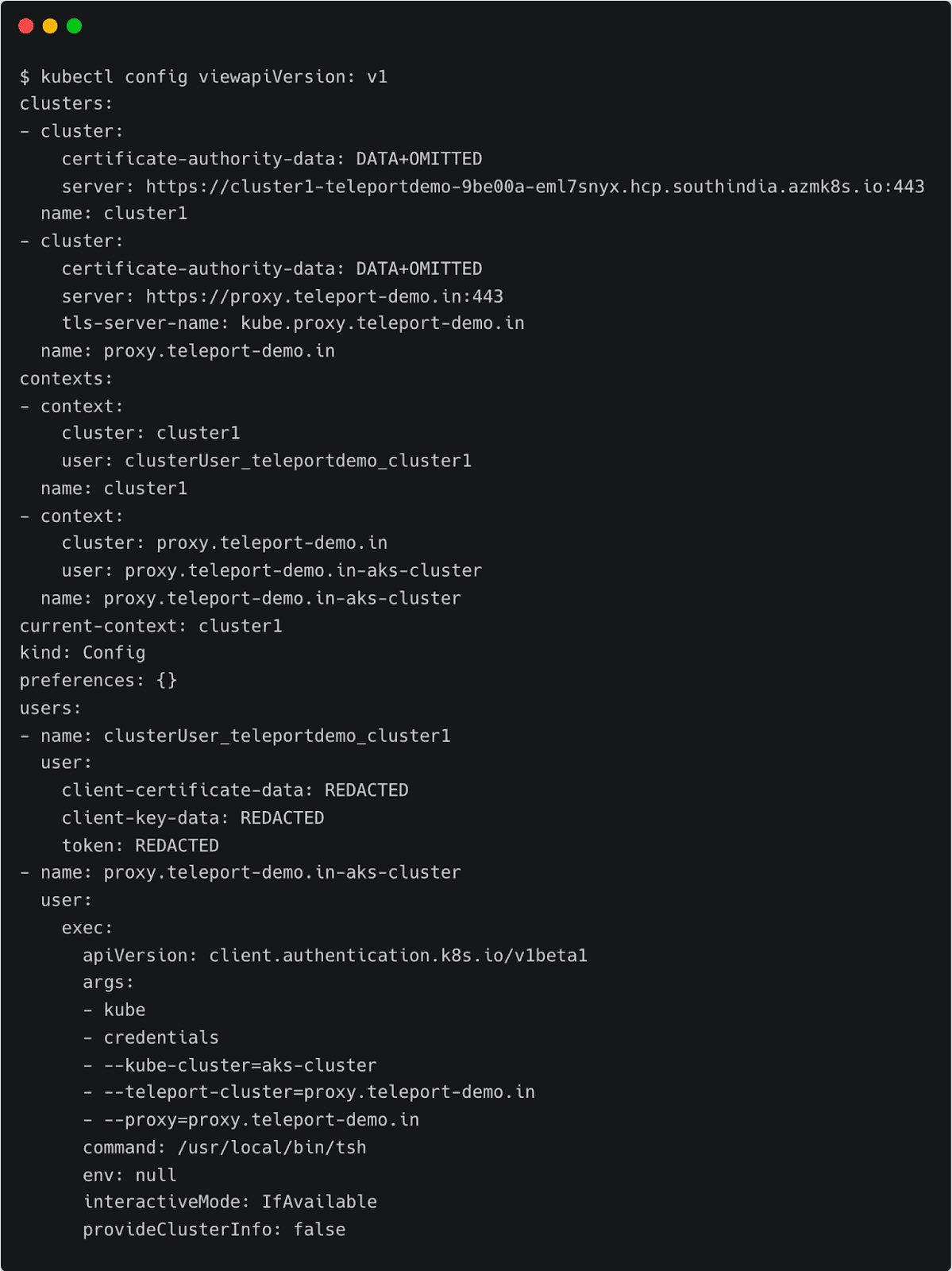Select the interactiveMode: IfAvailable line
Screen dimensions: 952x1271
tap(229, 1202)
